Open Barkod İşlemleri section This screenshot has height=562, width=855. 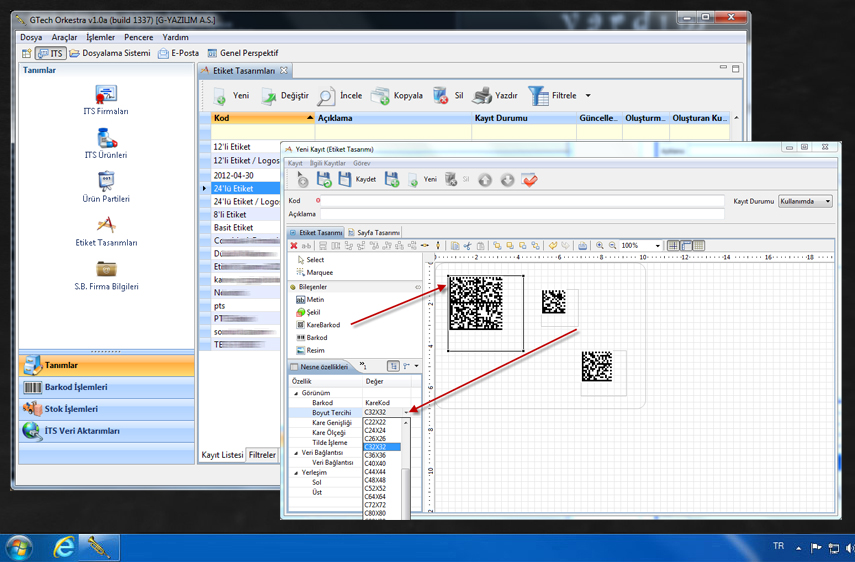point(107,387)
